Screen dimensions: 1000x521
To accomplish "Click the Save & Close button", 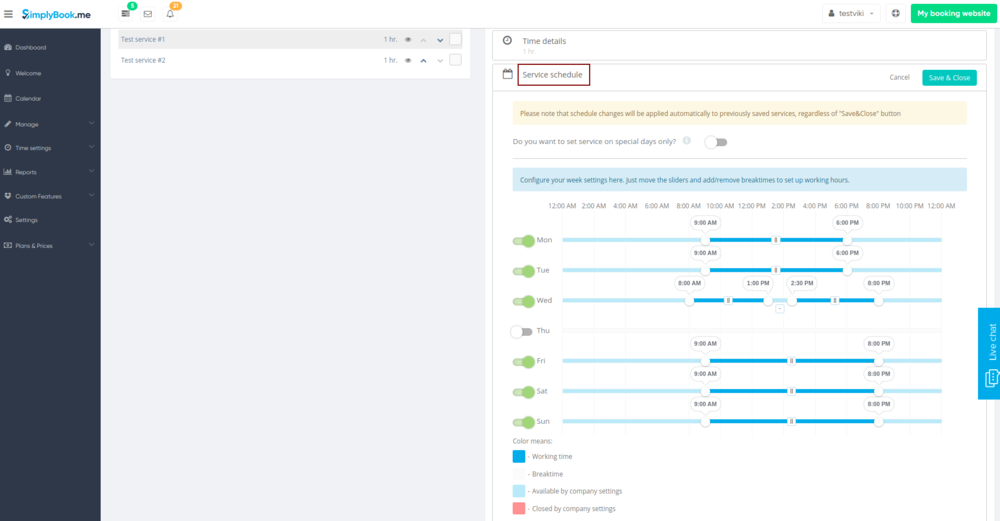I will point(949,78).
